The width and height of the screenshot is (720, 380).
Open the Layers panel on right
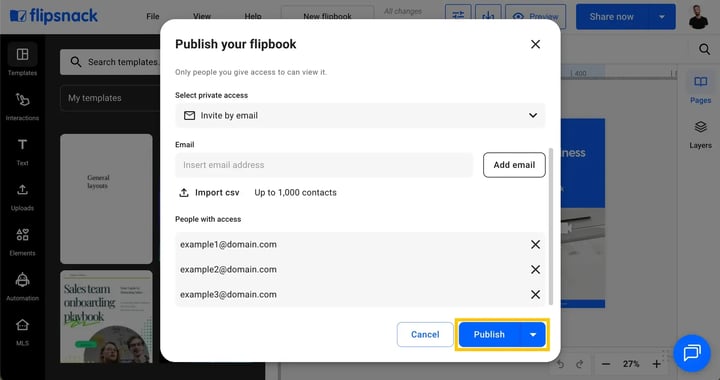click(x=700, y=134)
